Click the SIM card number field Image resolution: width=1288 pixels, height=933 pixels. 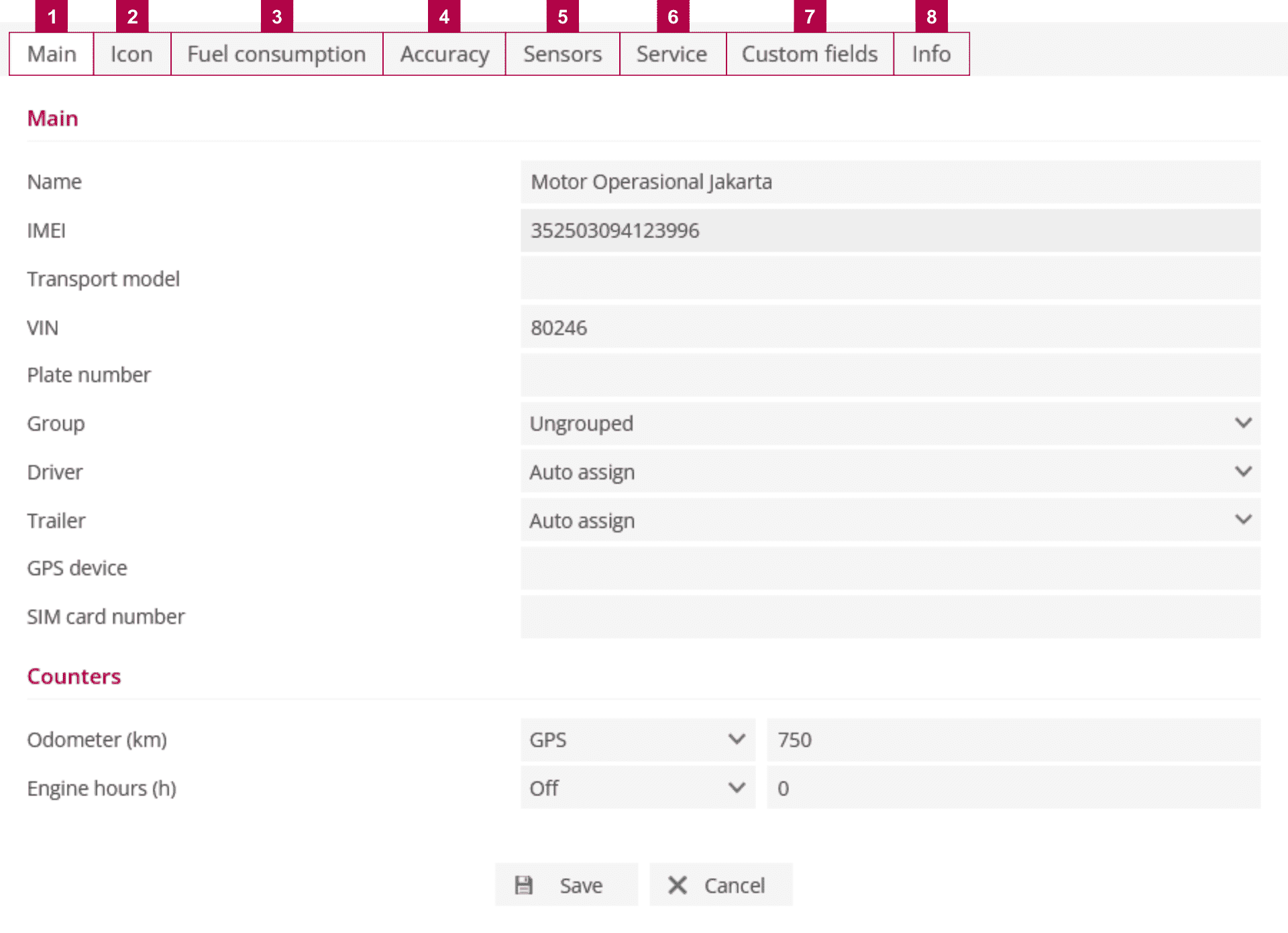click(x=890, y=616)
